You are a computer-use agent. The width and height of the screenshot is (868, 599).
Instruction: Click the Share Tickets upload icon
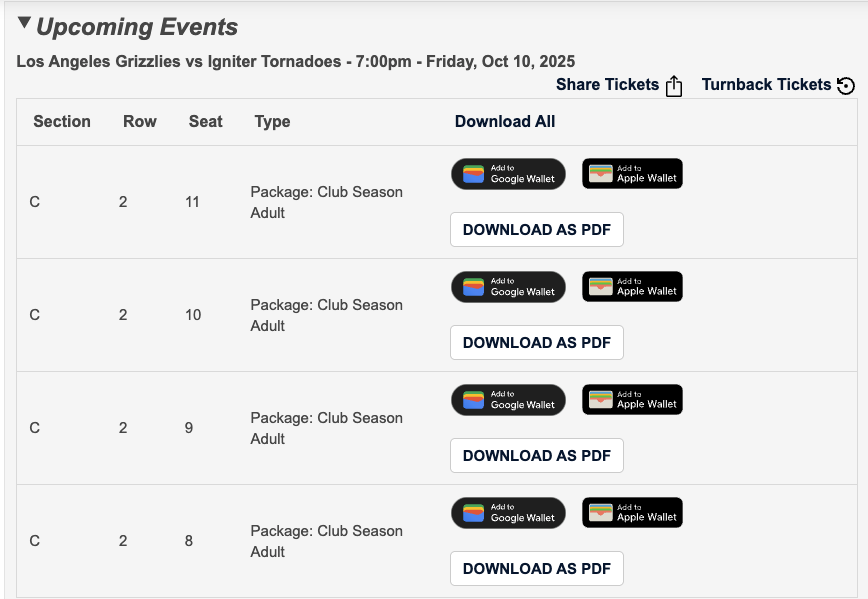pos(674,86)
